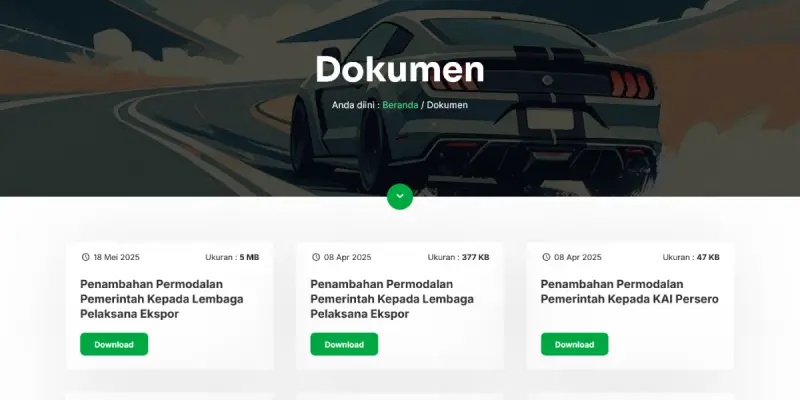This screenshot has height=400, width=800.
Task: Download the 377 KB Lembaga Pelaksana Ekspor document
Action: [x=344, y=344]
